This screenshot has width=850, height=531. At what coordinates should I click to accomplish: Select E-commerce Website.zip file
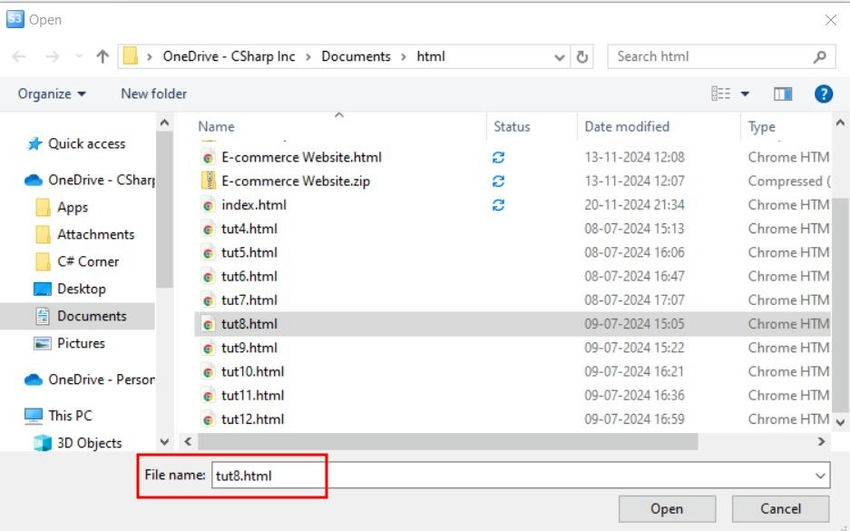click(x=295, y=181)
